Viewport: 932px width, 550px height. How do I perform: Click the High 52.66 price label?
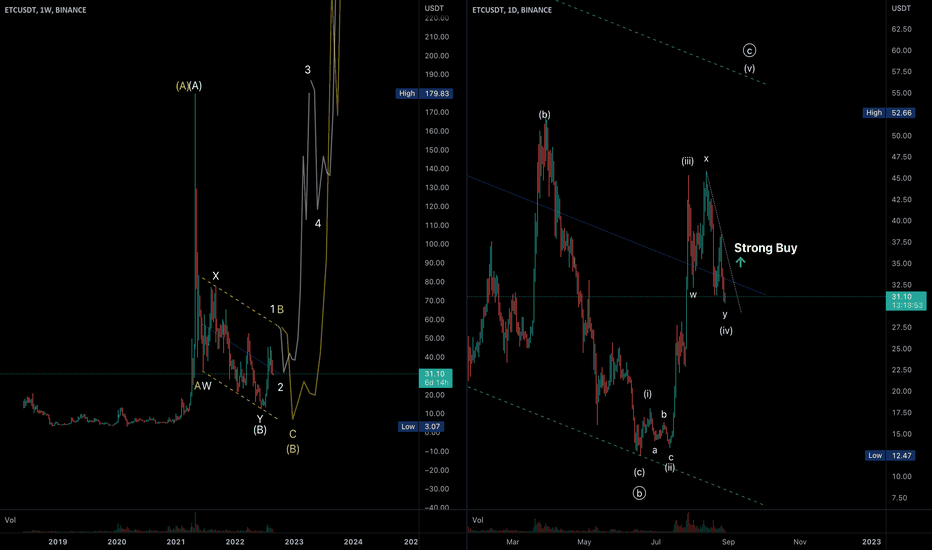click(889, 112)
